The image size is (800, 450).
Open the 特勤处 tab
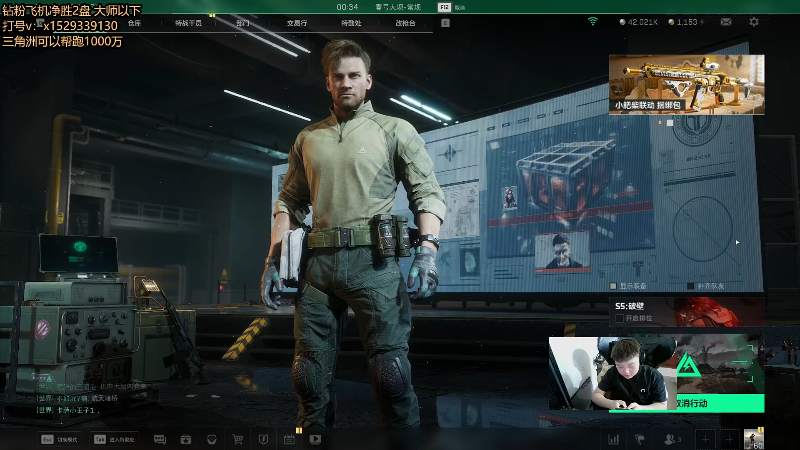pyautogui.click(x=351, y=23)
